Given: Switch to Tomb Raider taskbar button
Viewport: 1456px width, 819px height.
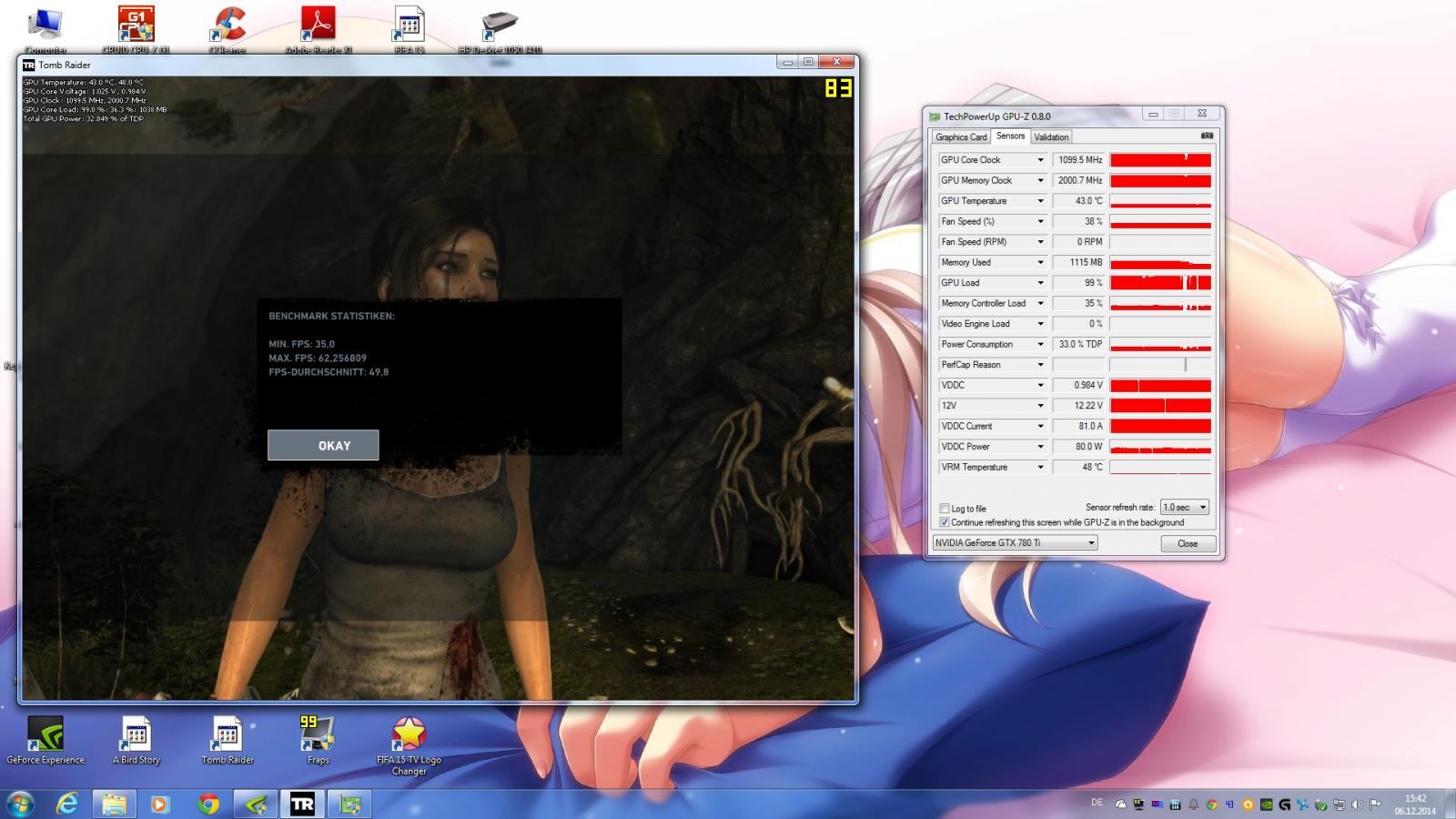Looking at the screenshot, I should 302,804.
